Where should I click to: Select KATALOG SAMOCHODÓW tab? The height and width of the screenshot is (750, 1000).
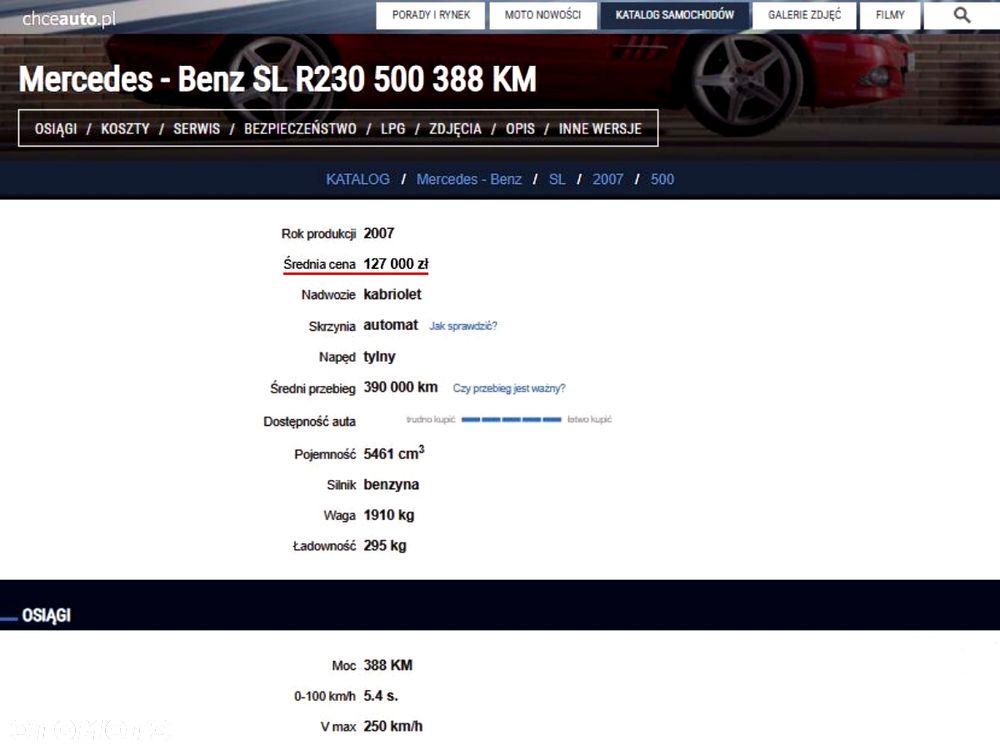pos(674,15)
